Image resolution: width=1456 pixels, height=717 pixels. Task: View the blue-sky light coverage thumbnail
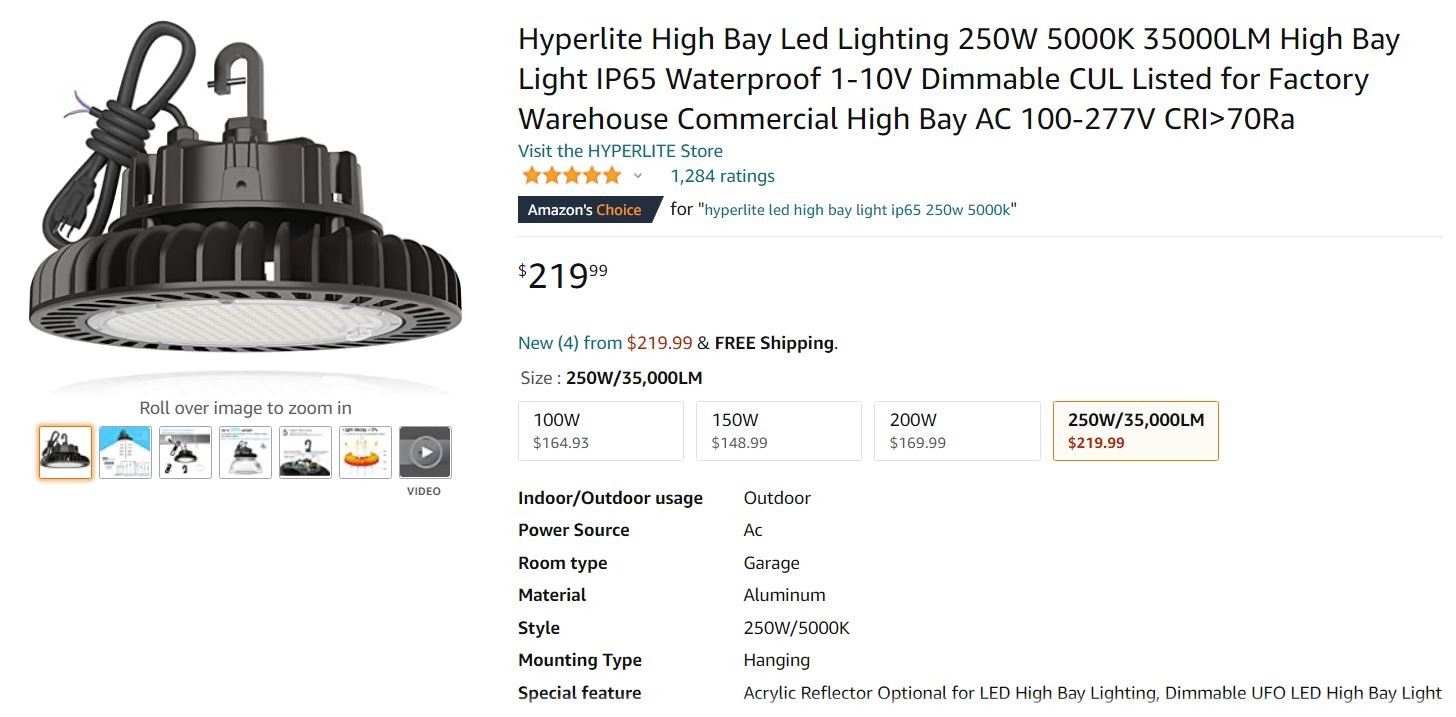click(x=125, y=452)
